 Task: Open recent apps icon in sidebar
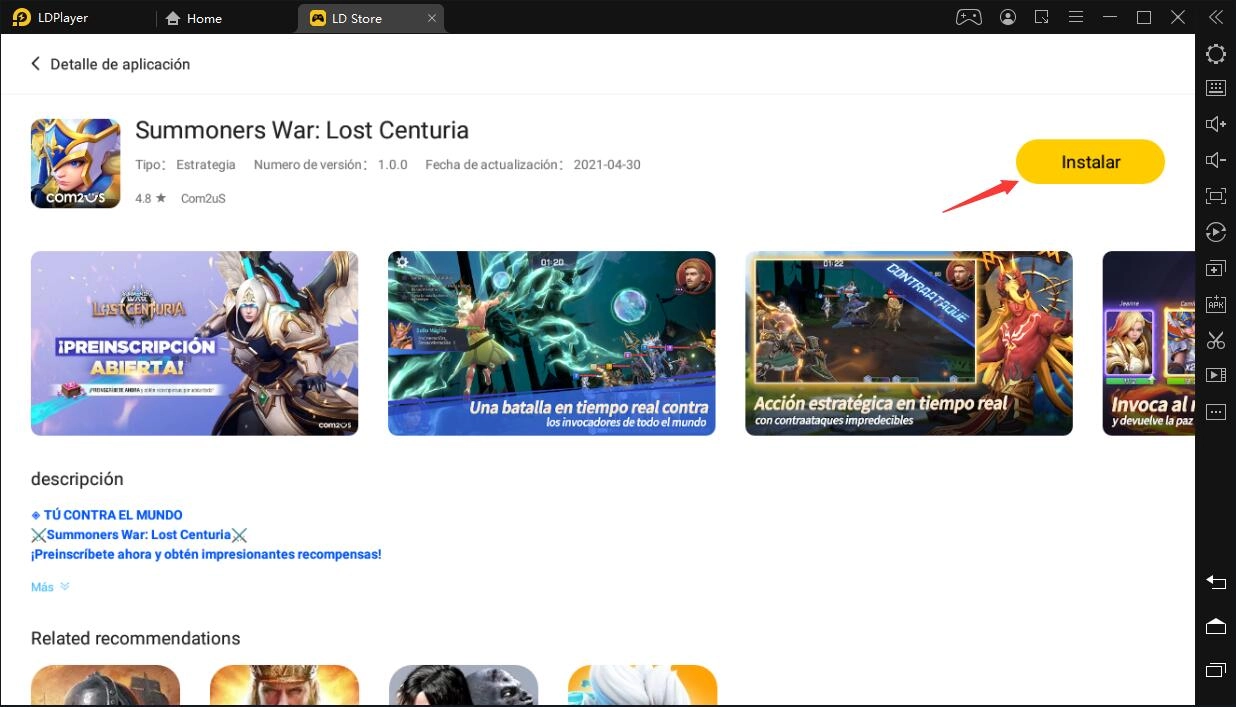point(1216,669)
